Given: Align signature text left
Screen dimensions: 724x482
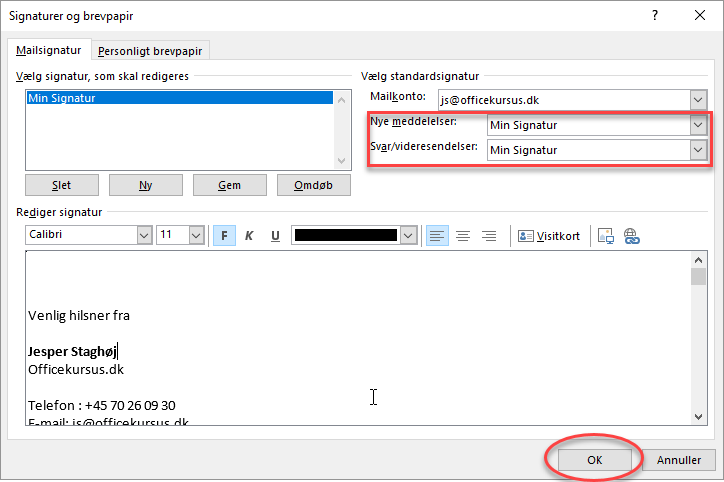Looking at the screenshot, I should pos(437,236).
